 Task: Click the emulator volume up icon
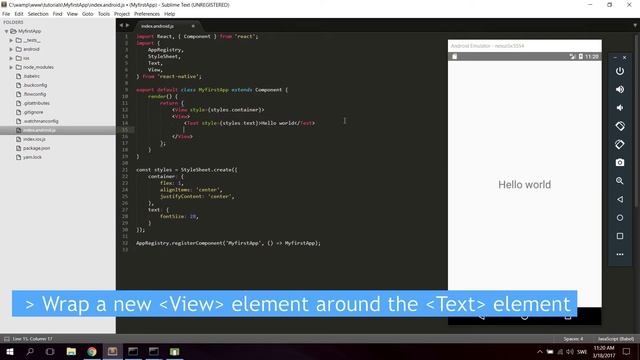620,89
